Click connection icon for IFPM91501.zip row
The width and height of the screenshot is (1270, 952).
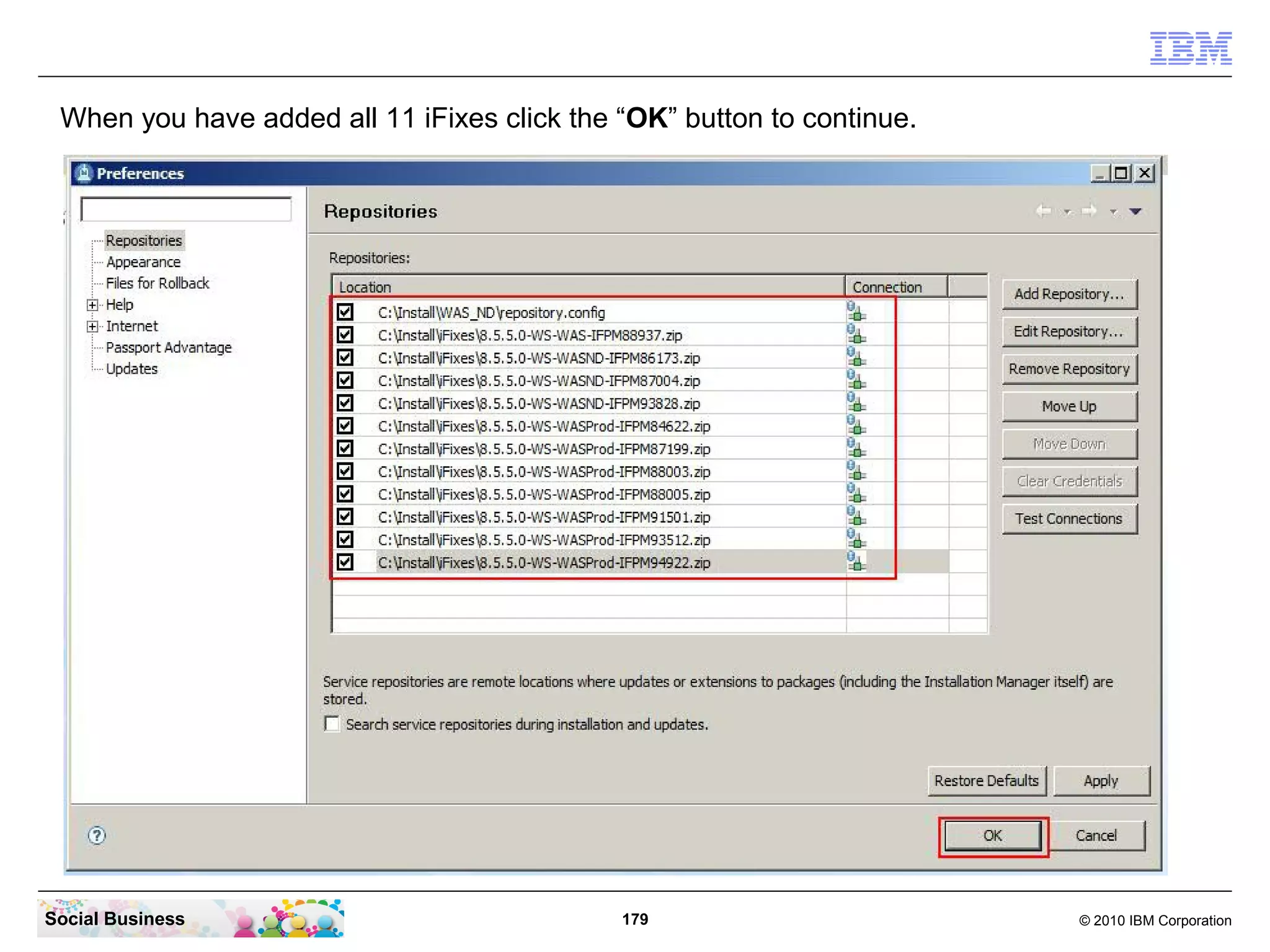click(856, 516)
